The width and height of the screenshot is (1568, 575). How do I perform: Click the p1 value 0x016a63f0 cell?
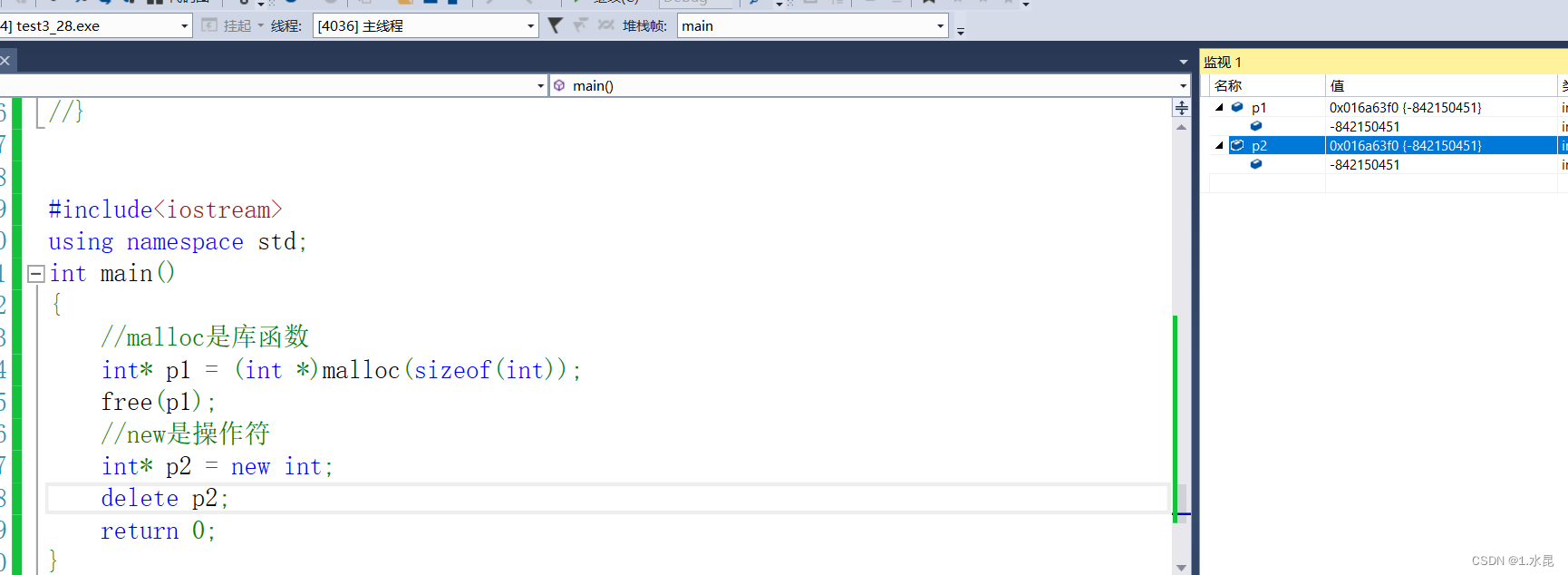click(x=1441, y=107)
